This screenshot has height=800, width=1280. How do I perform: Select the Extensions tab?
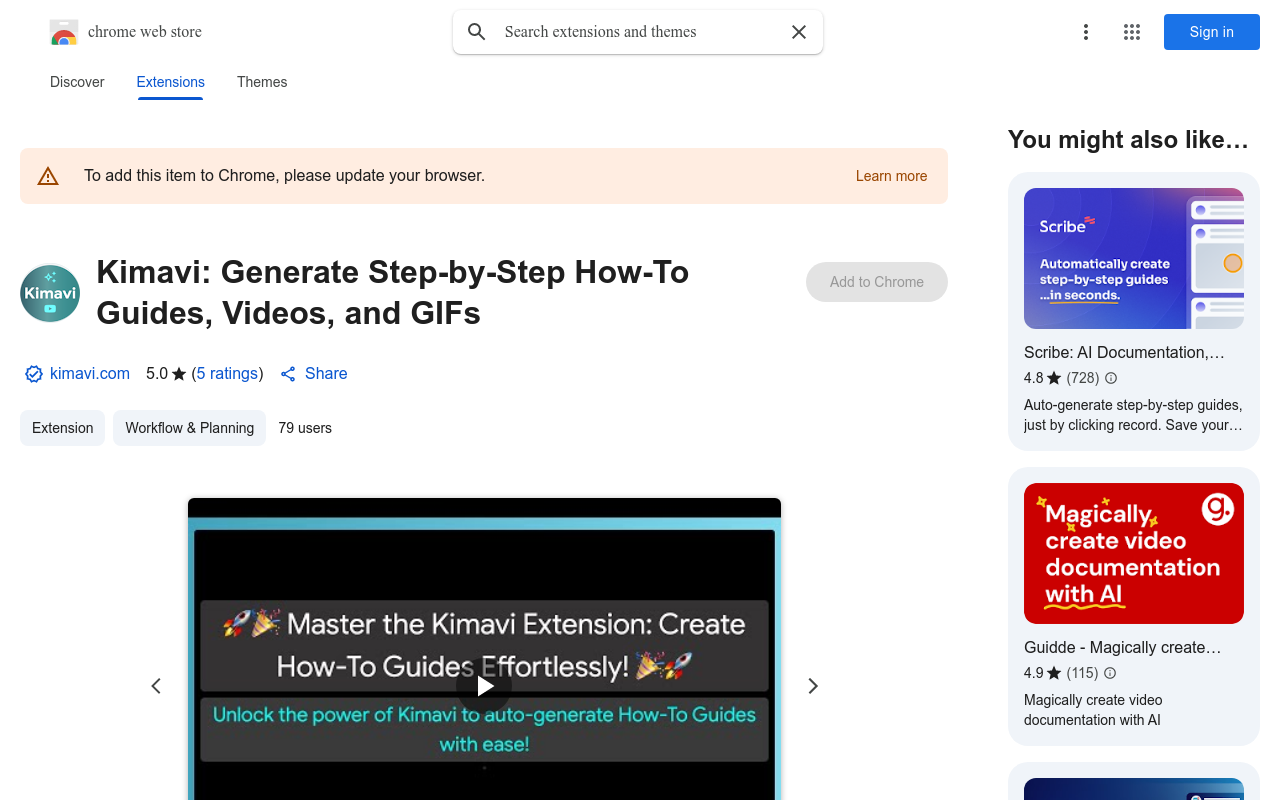[171, 82]
